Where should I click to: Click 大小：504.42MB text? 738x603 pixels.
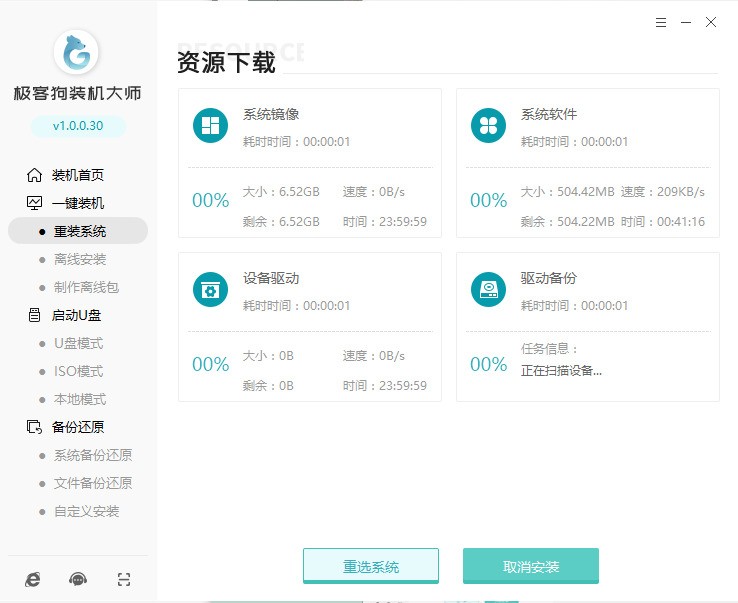[x=567, y=192]
